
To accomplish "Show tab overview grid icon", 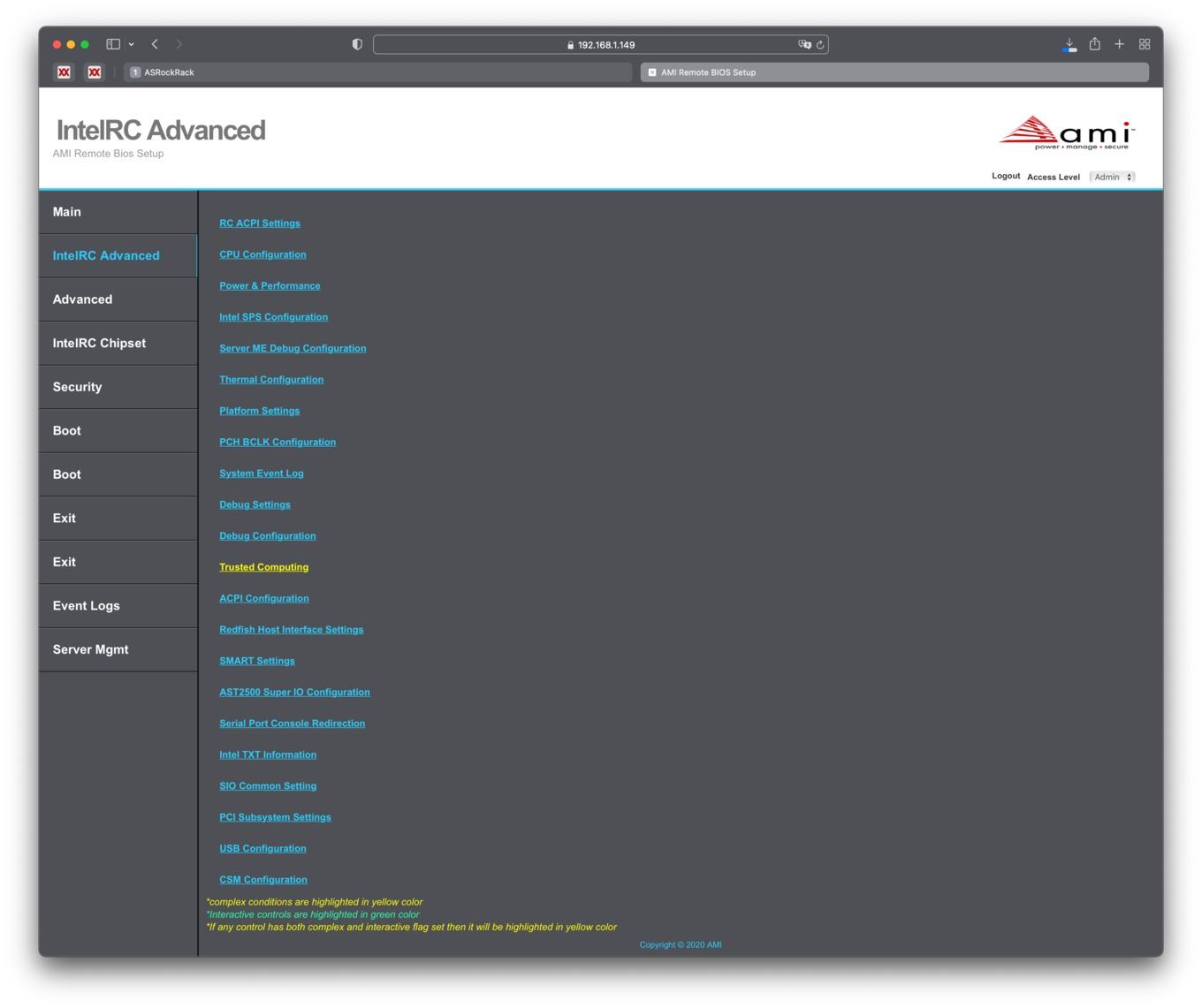I will tap(1145, 44).
